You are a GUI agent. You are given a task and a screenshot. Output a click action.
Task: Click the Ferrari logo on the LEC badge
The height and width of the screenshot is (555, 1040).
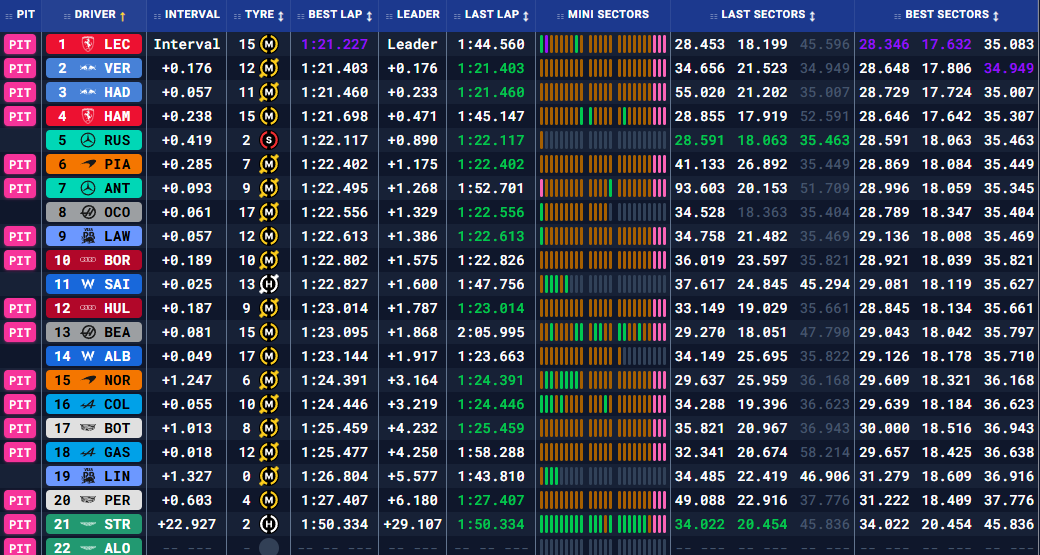(89, 44)
